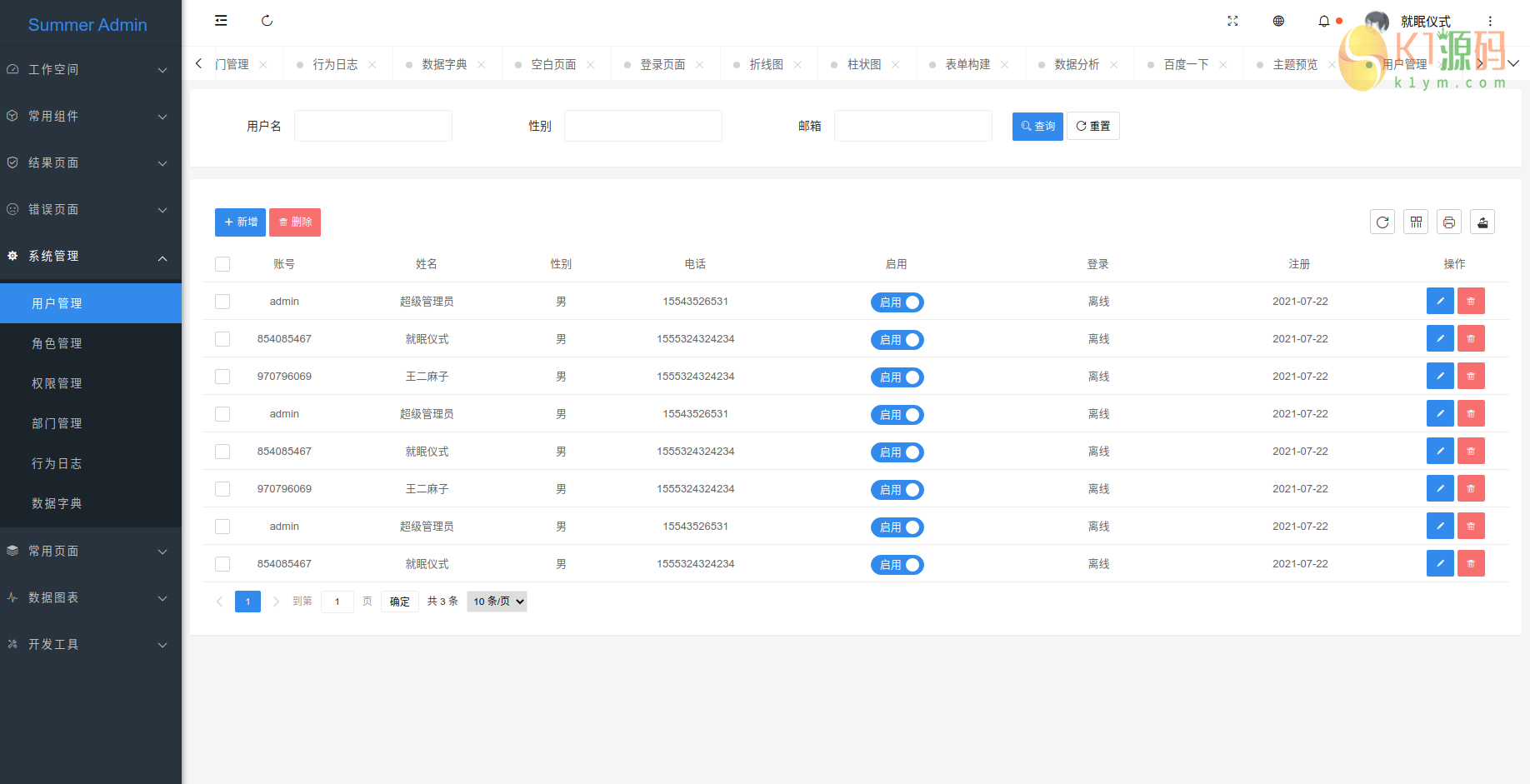1530x784 pixels.
Task: Check the select-all checkbox in table header
Action: pyautogui.click(x=222, y=264)
